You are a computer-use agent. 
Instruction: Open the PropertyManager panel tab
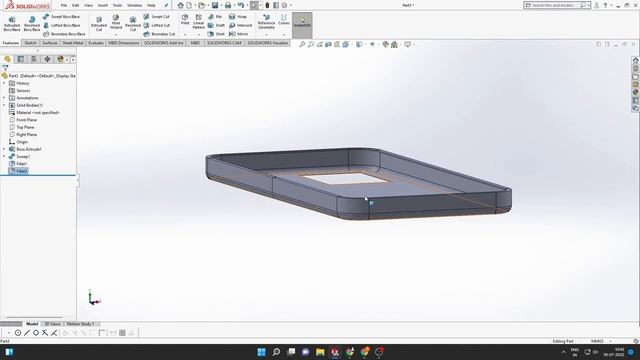[20, 59]
